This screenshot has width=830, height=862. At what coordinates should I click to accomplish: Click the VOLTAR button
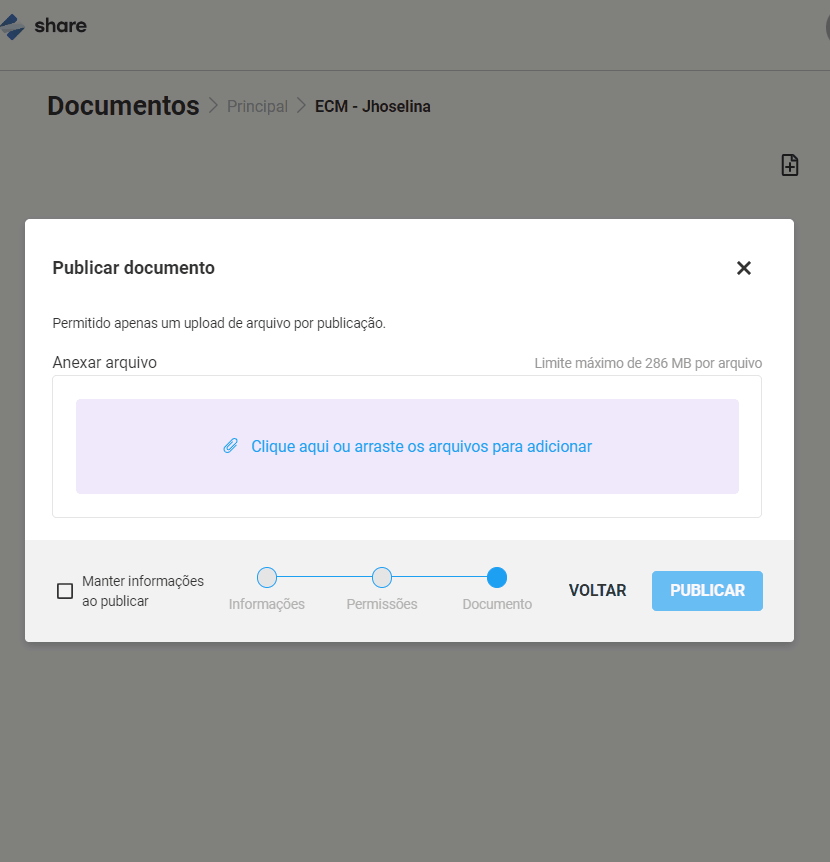click(x=597, y=590)
